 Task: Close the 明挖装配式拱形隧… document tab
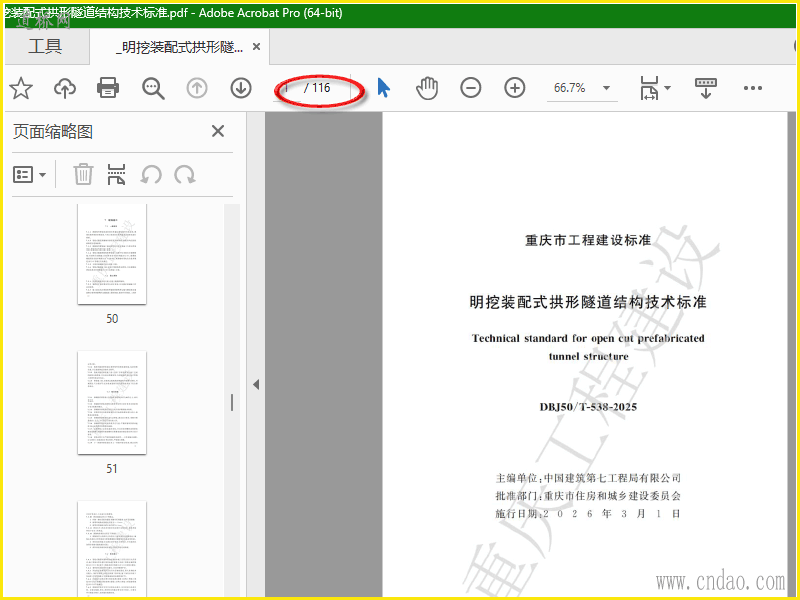point(257,47)
